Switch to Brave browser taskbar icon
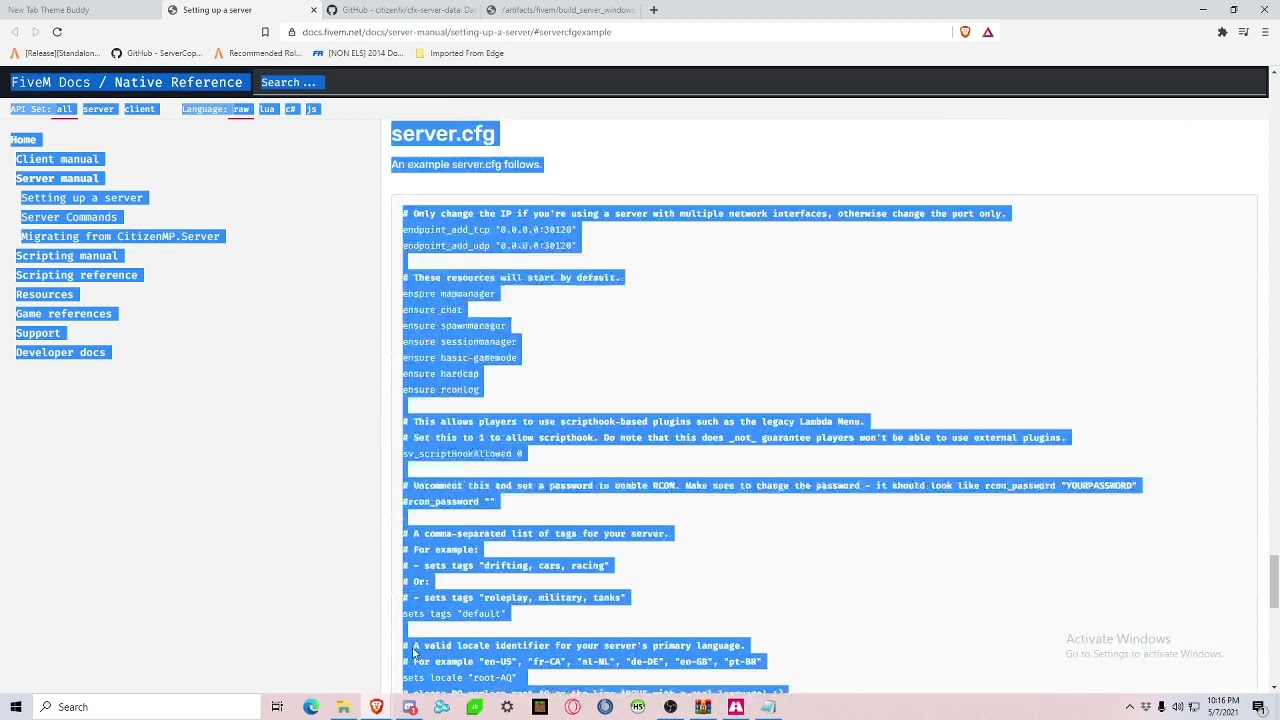 (x=376, y=707)
